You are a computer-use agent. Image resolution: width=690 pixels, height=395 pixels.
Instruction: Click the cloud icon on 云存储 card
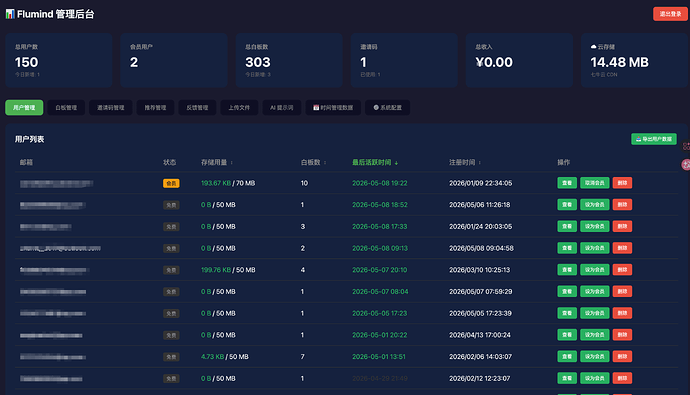593,47
